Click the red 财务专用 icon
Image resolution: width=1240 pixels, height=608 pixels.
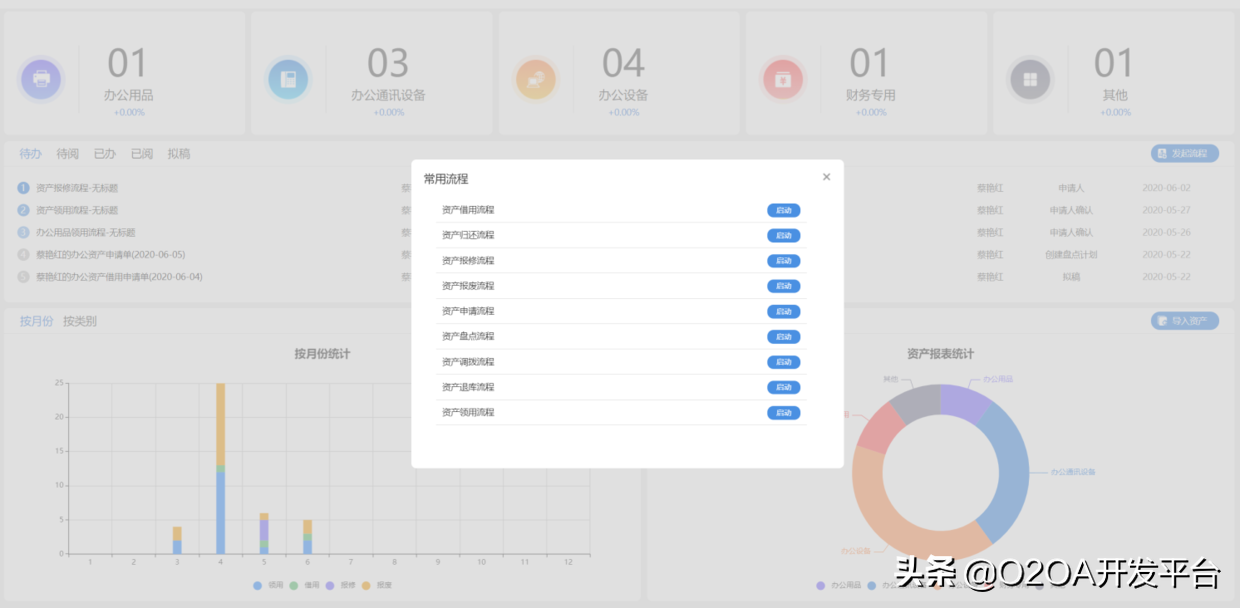click(x=784, y=78)
